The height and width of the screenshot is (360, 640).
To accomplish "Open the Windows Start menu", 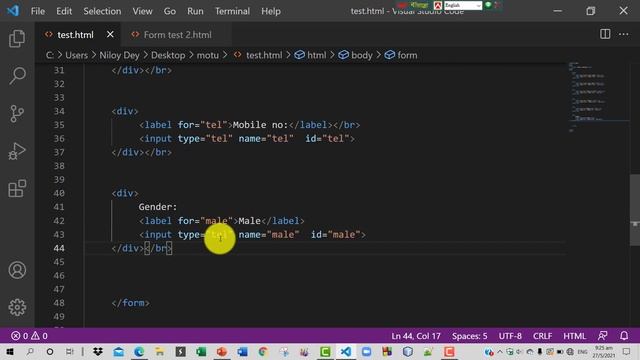I will click(9, 351).
